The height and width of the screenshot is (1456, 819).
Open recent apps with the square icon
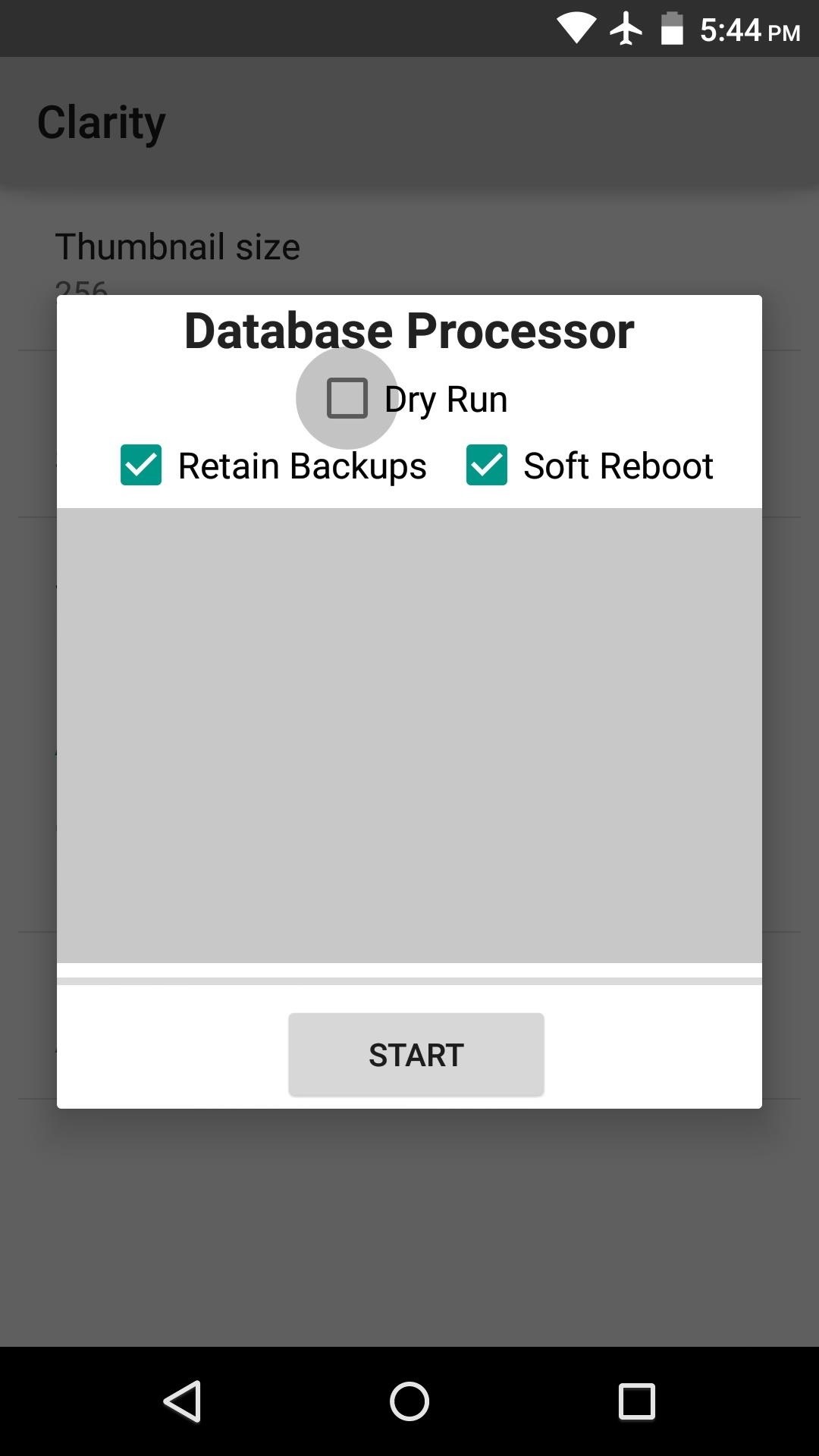636,1401
